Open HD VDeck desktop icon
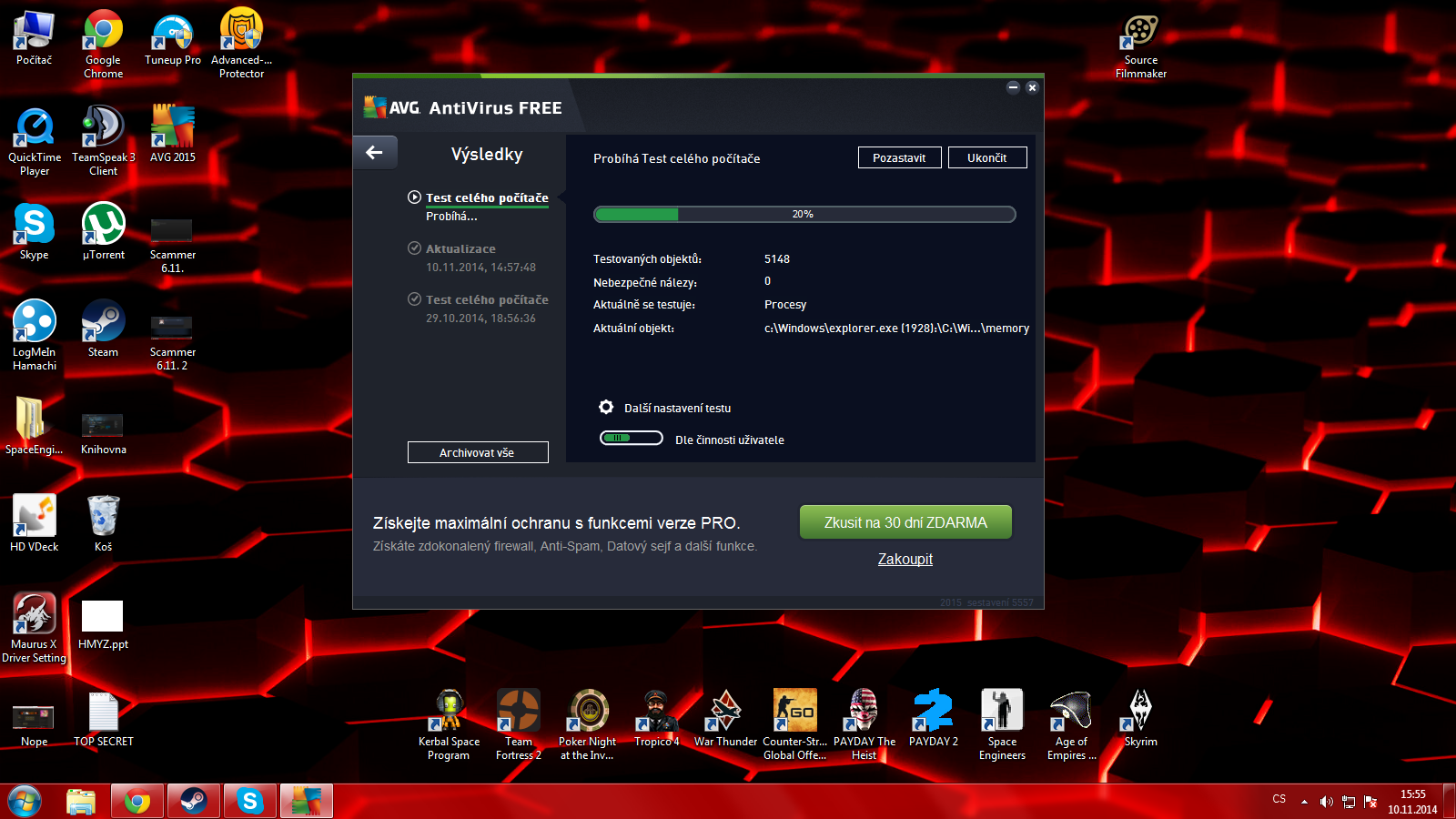1456x819 pixels. click(35, 524)
